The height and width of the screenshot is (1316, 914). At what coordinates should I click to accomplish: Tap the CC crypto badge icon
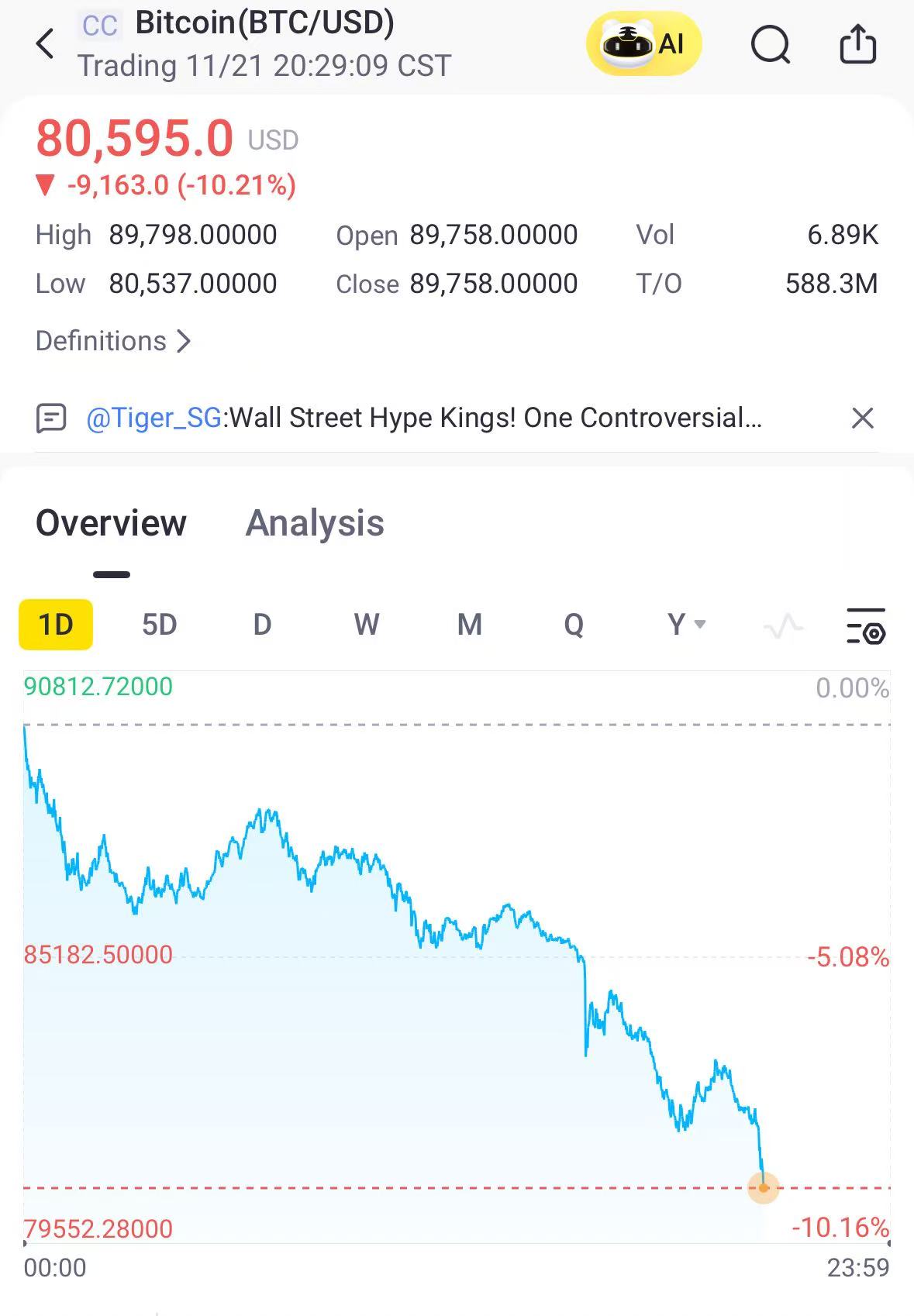point(100,26)
